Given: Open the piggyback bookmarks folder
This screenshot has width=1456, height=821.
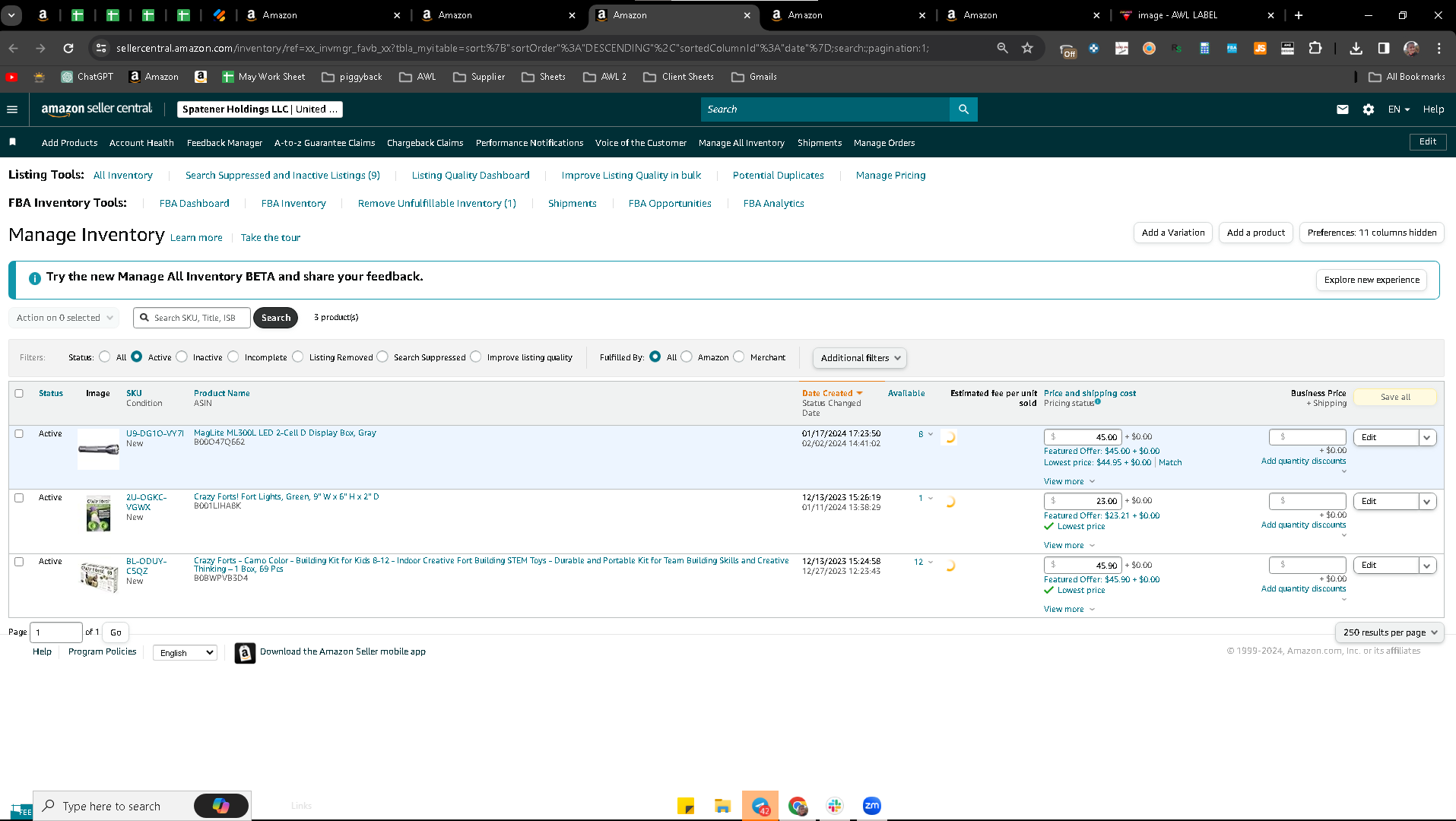Looking at the screenshot, I should (x=351, y=77).
